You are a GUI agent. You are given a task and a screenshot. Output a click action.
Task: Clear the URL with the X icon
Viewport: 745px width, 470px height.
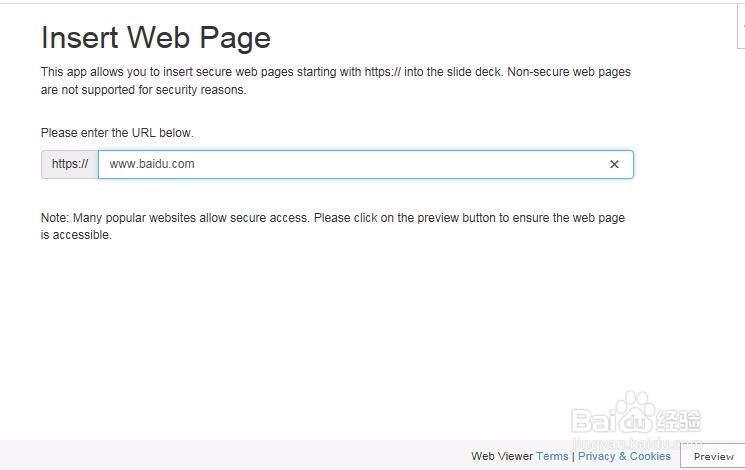click(614, 164)
